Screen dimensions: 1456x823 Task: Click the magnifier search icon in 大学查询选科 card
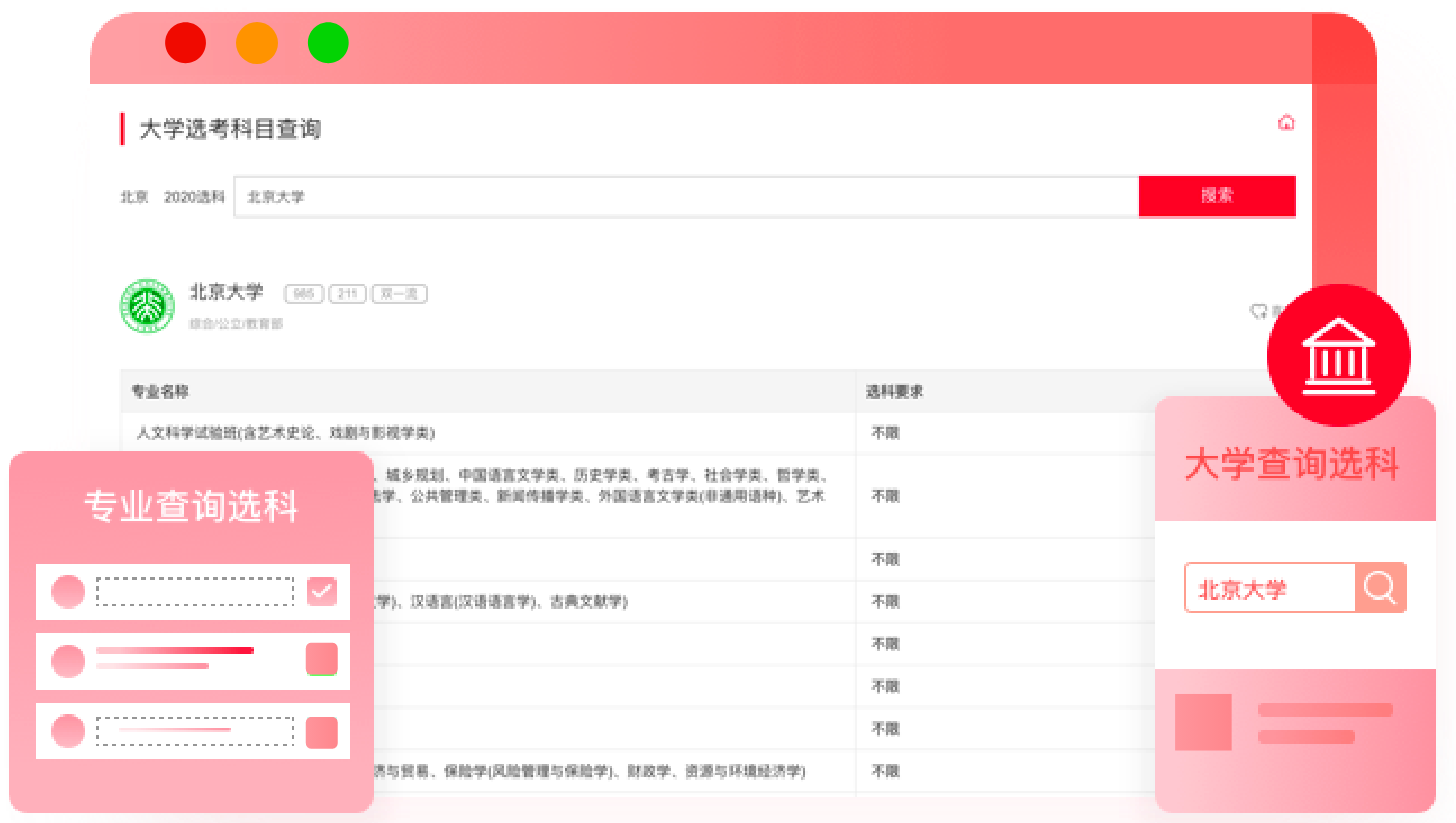click(x=1380, y=588)
